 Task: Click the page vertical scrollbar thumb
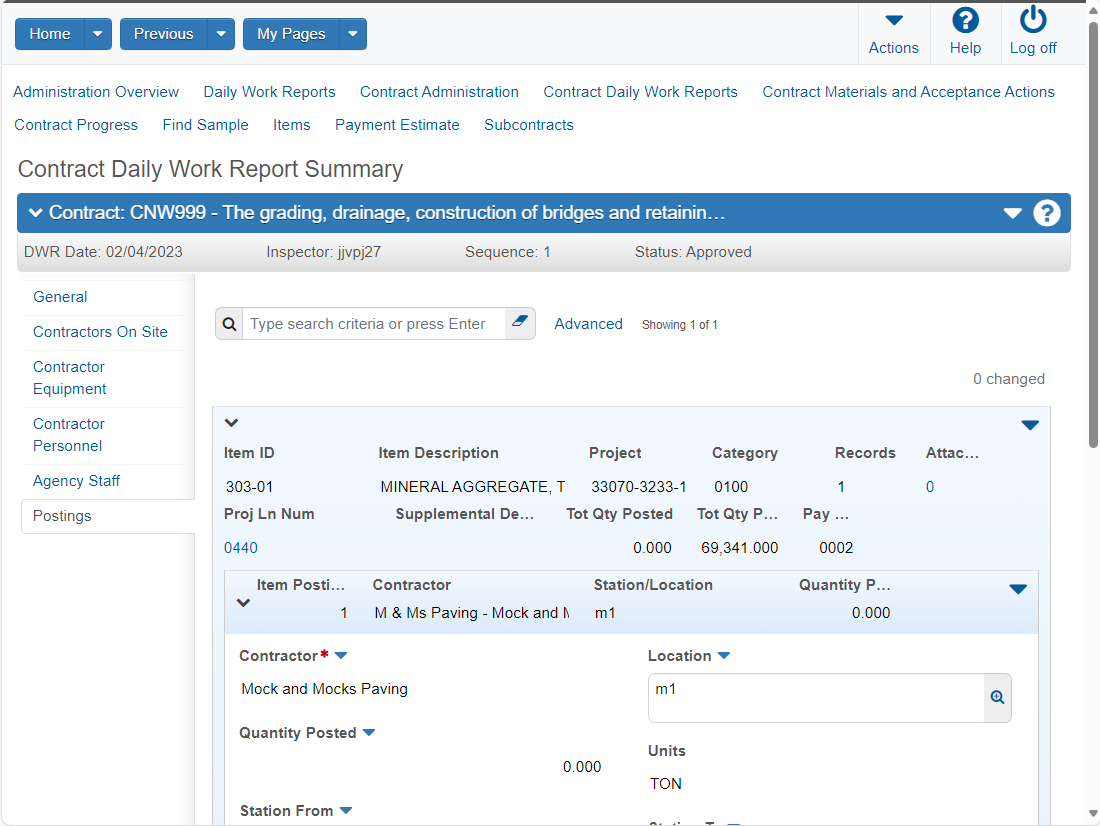1093,235
